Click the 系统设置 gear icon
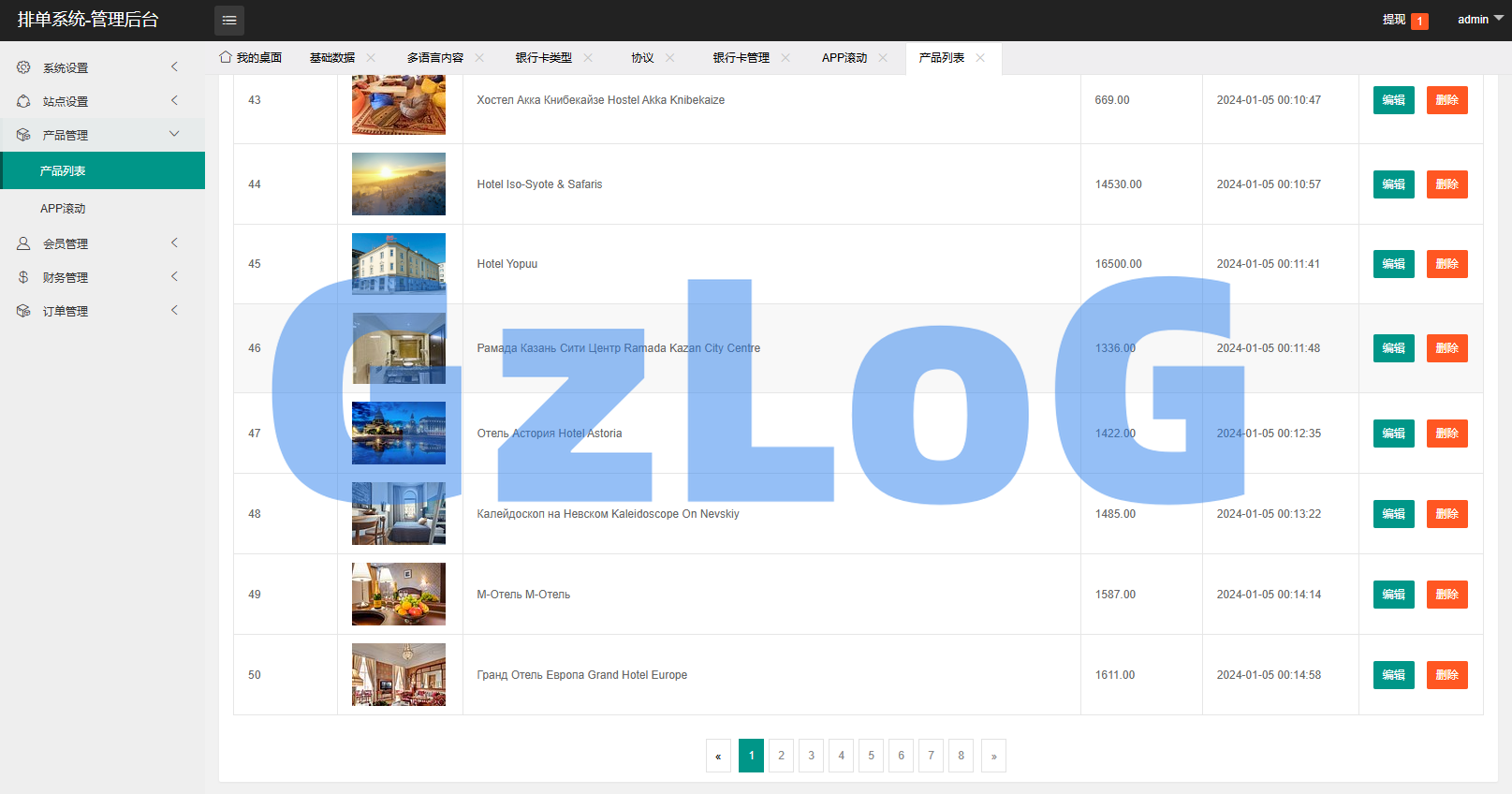Viewport: 1512px width, 794px height. [x=23, y=67]
